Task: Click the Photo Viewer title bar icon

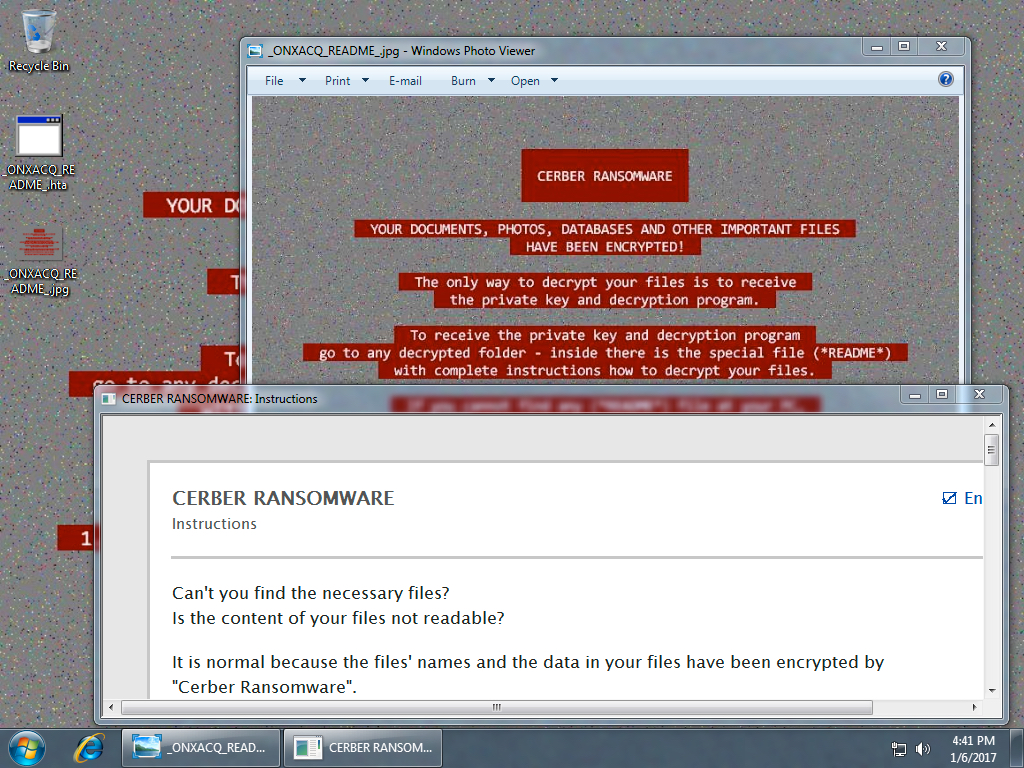Action: [255, 51]
